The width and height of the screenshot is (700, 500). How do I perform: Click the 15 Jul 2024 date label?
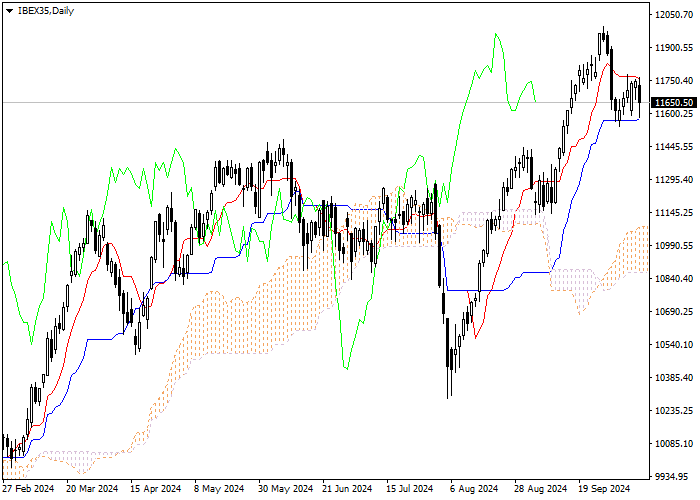pyautogui.click(x=409, y=489)
